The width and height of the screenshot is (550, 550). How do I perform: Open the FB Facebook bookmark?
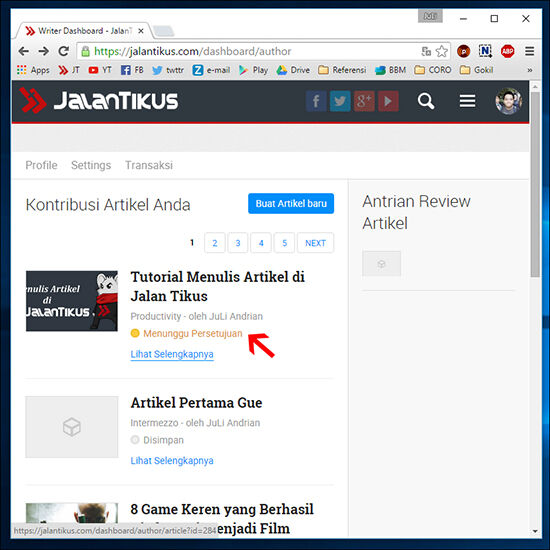[x=132, y=70]
